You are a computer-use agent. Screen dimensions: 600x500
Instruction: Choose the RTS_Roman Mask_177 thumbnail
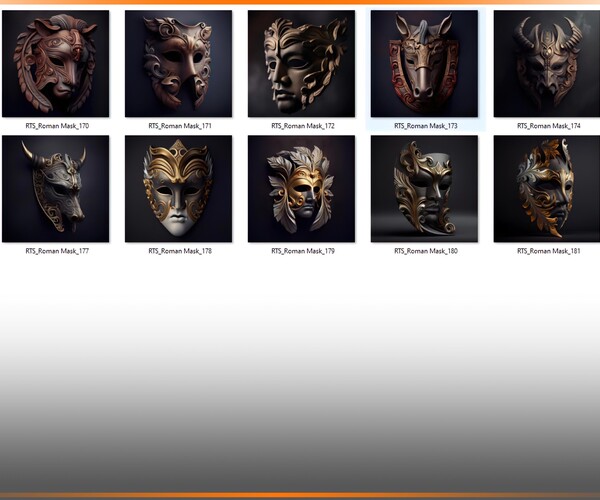click(55, 189)
